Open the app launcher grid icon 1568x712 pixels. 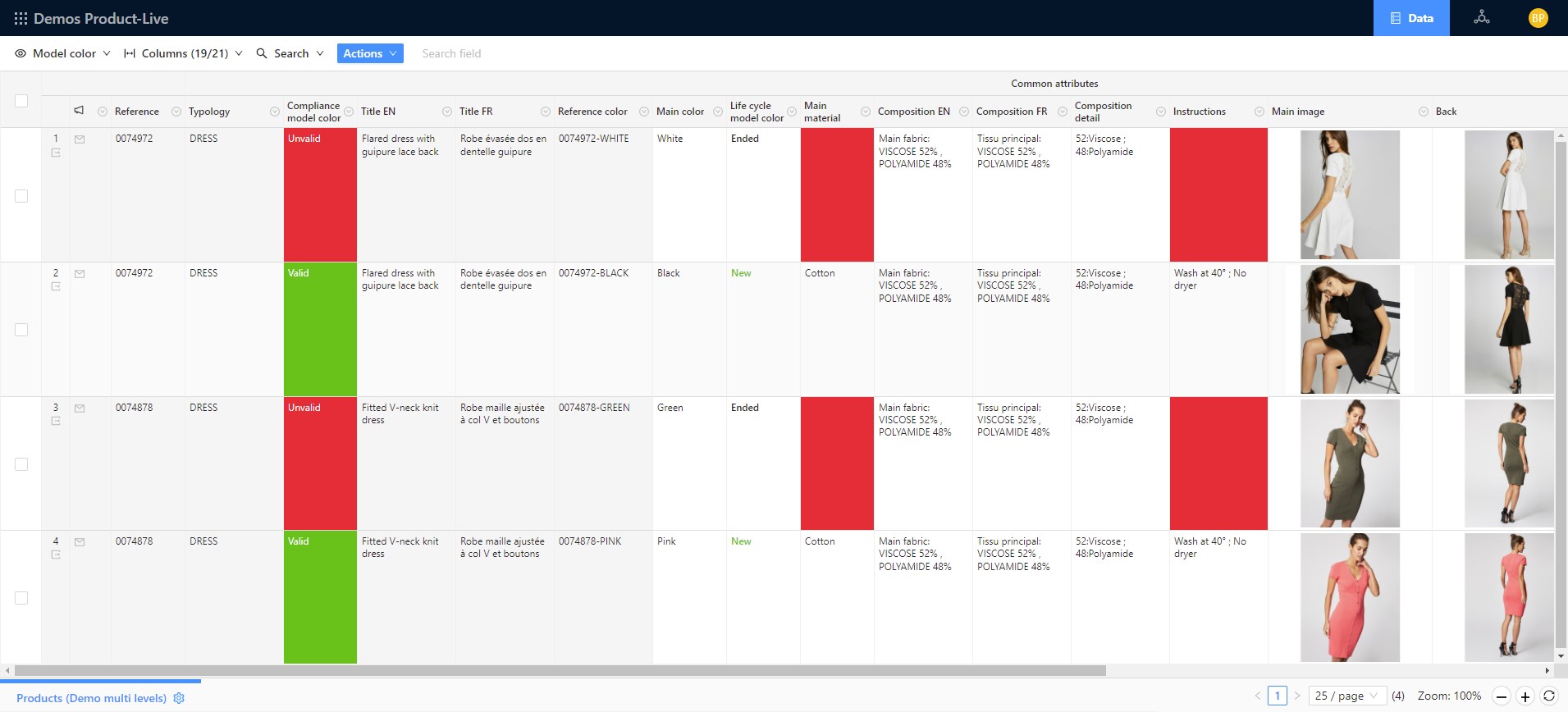(21, 18)
